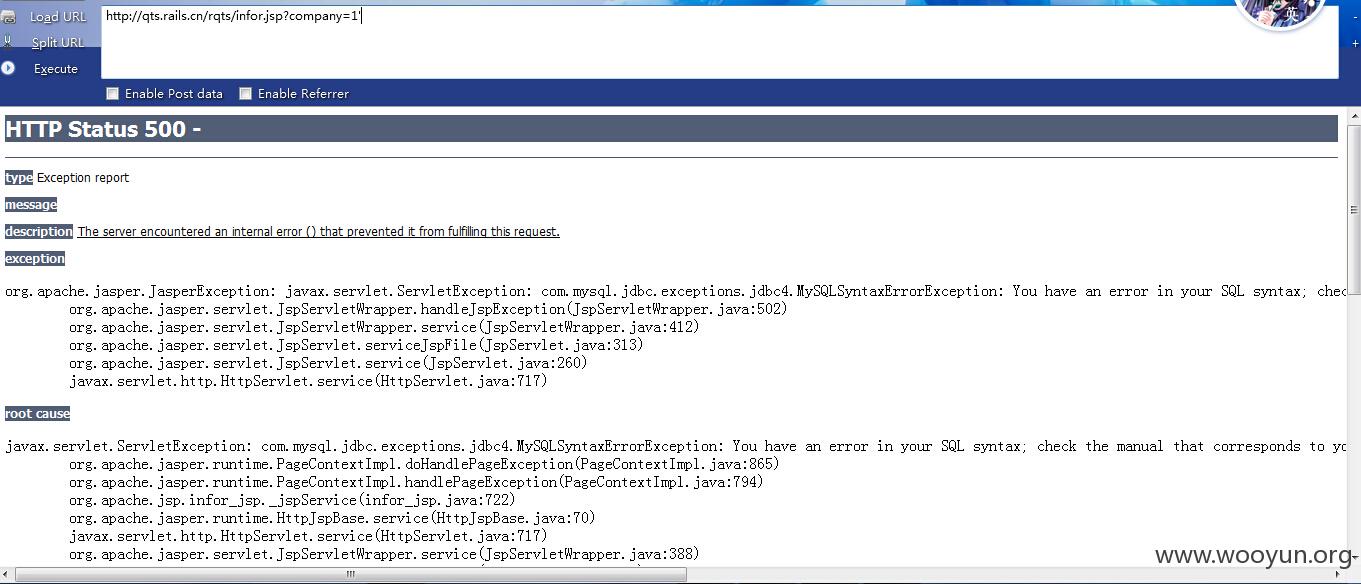Click the "description" label
This screenshot has height=584, width=1361.
pyautogui.click(x=39, y=232)
